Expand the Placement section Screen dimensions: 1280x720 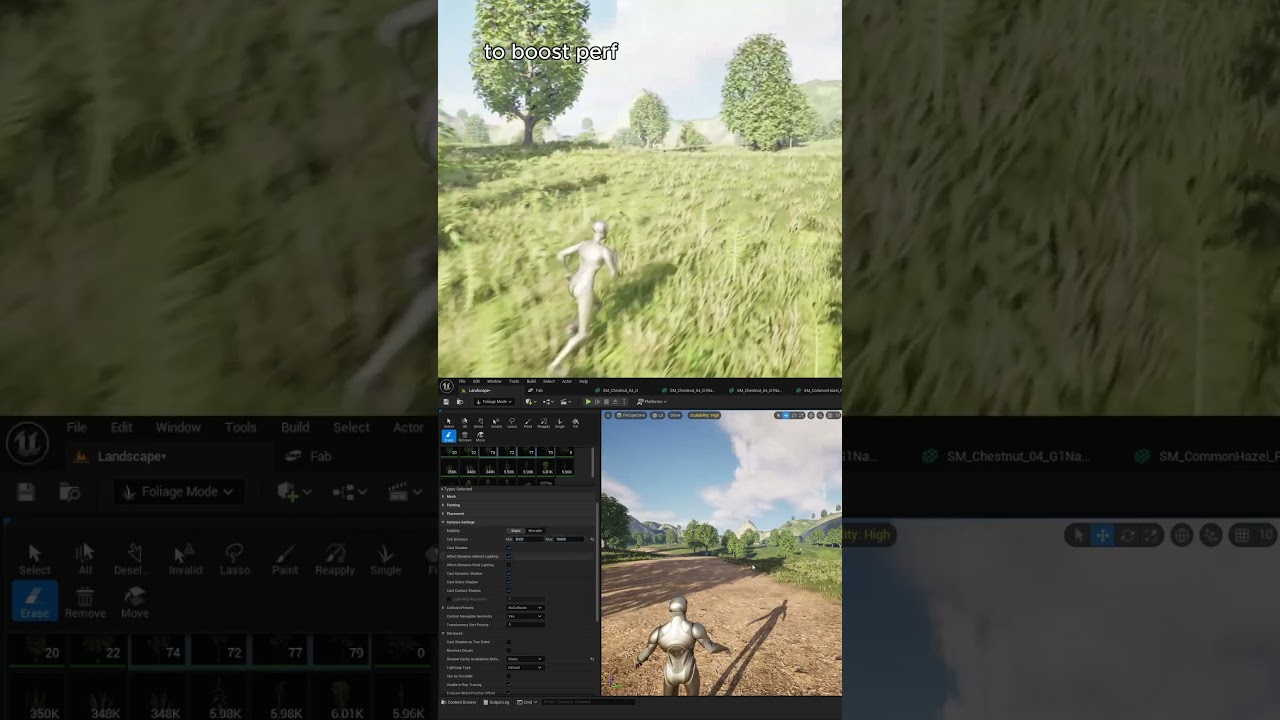tap(443, 514)
